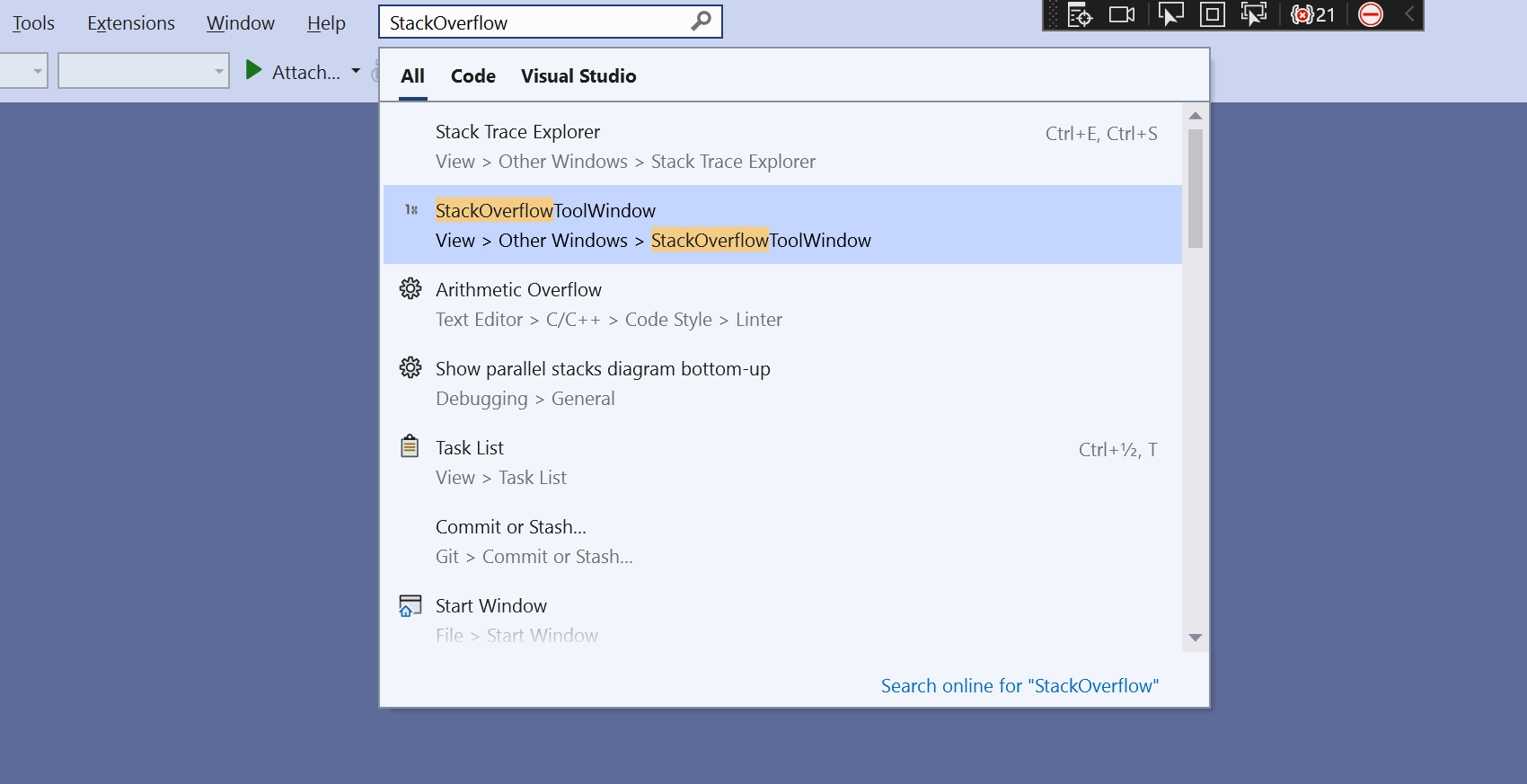
Task: Toggle Display Layout Adorners square icon
Action: (1212, 14)
